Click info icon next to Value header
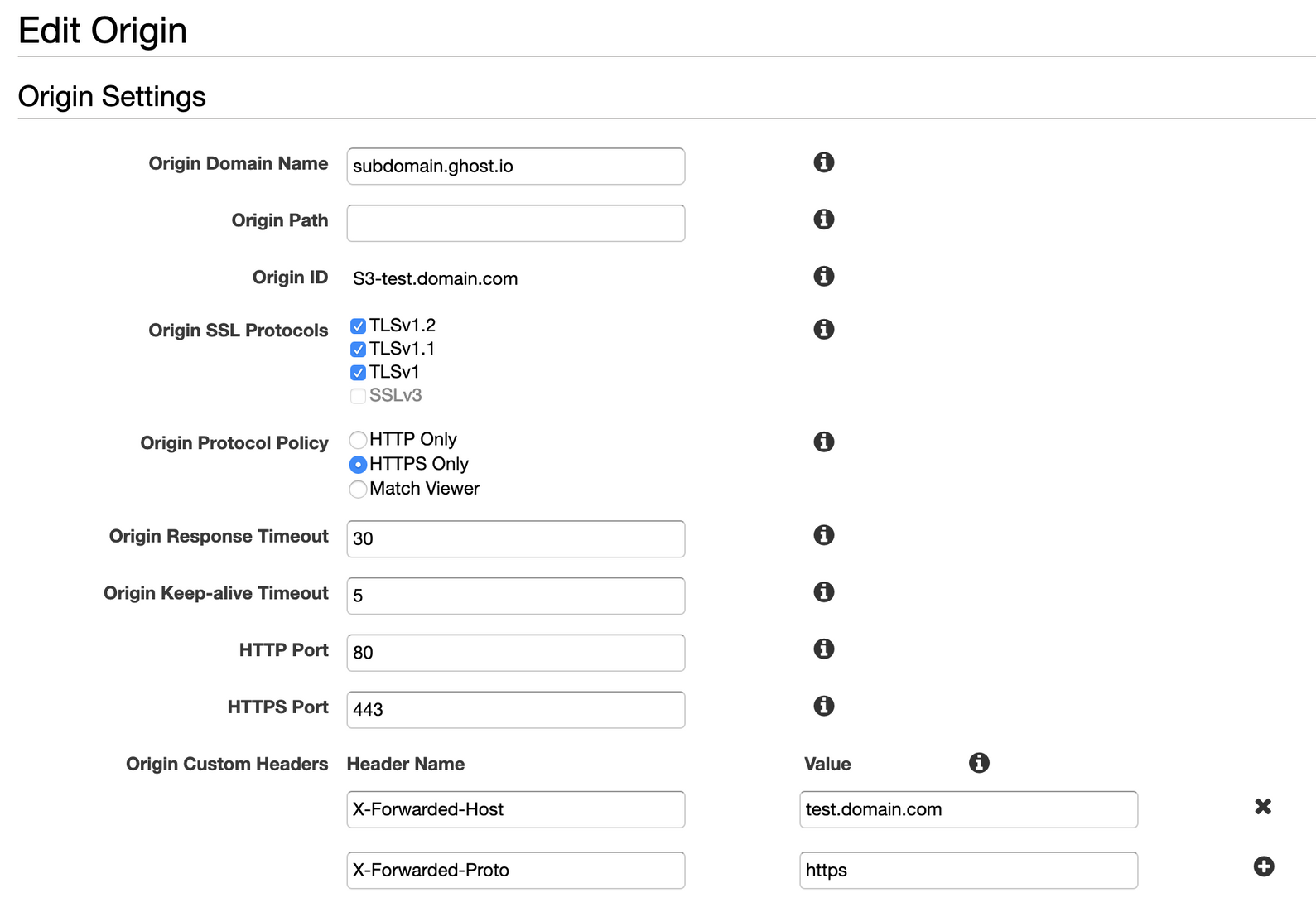The width and height of the screenshot is (1316, 917). click(x=979, y=763)
